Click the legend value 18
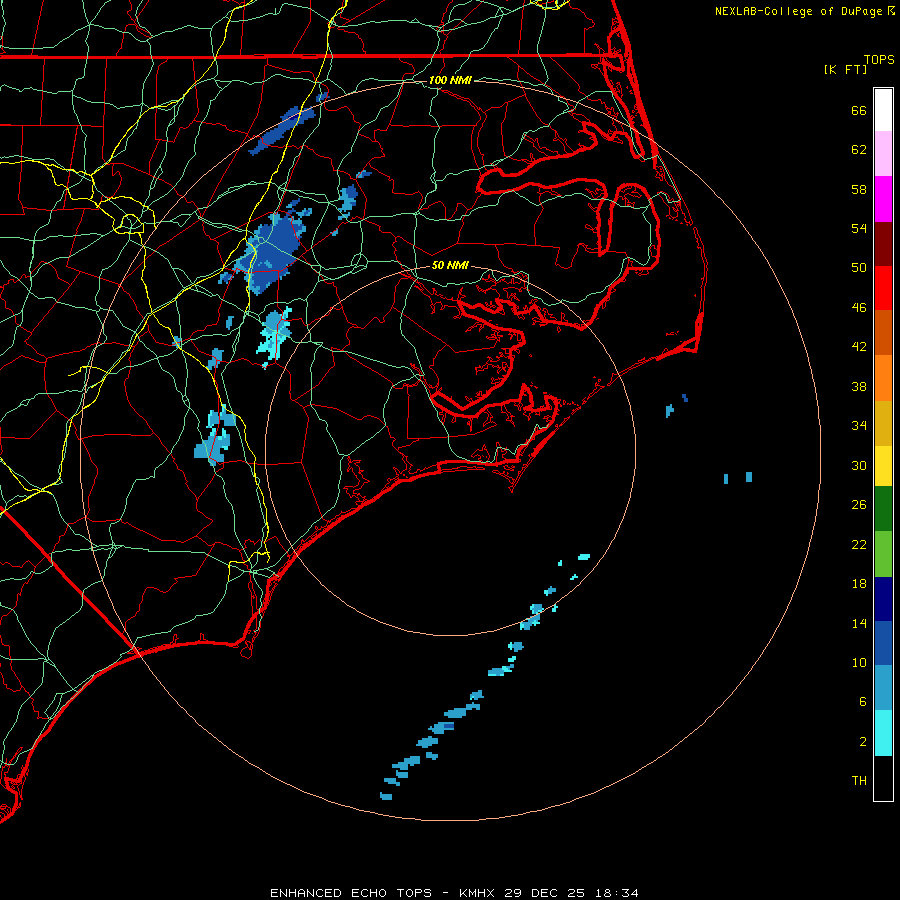This screenshot has width=900, height=900. [859, 584]
